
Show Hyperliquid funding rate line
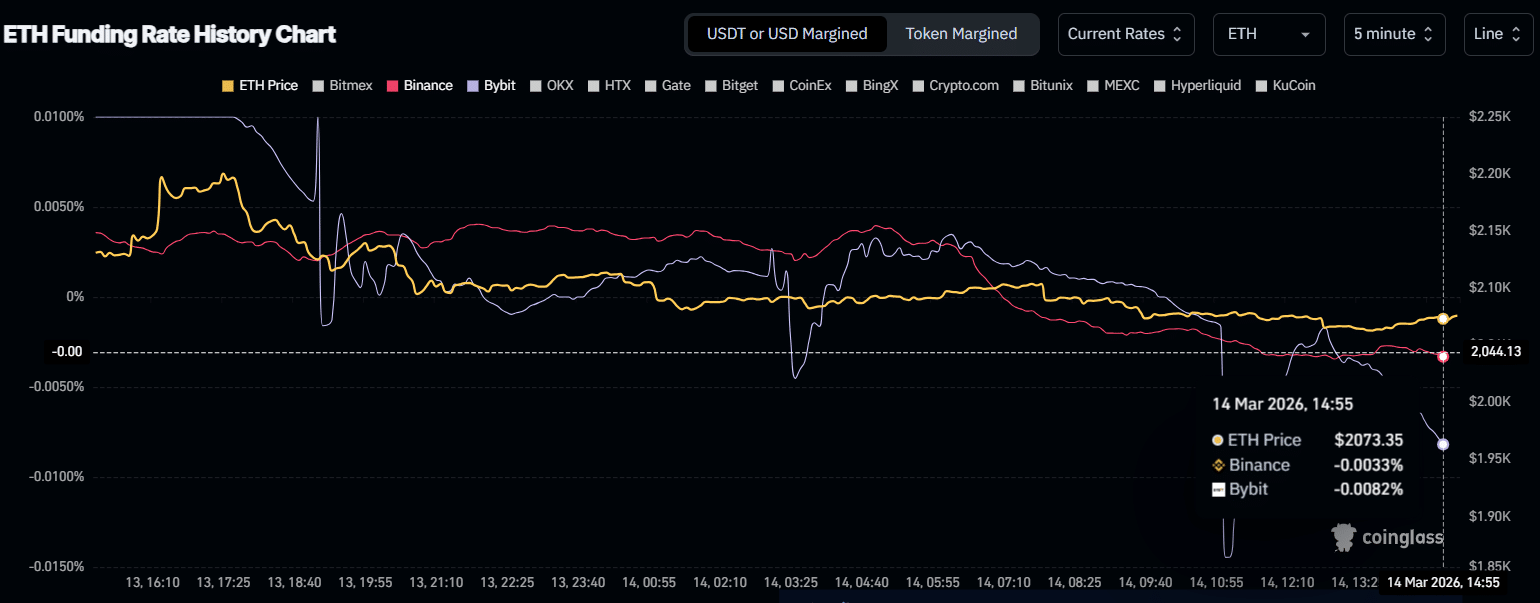(x=1197, y=86)
